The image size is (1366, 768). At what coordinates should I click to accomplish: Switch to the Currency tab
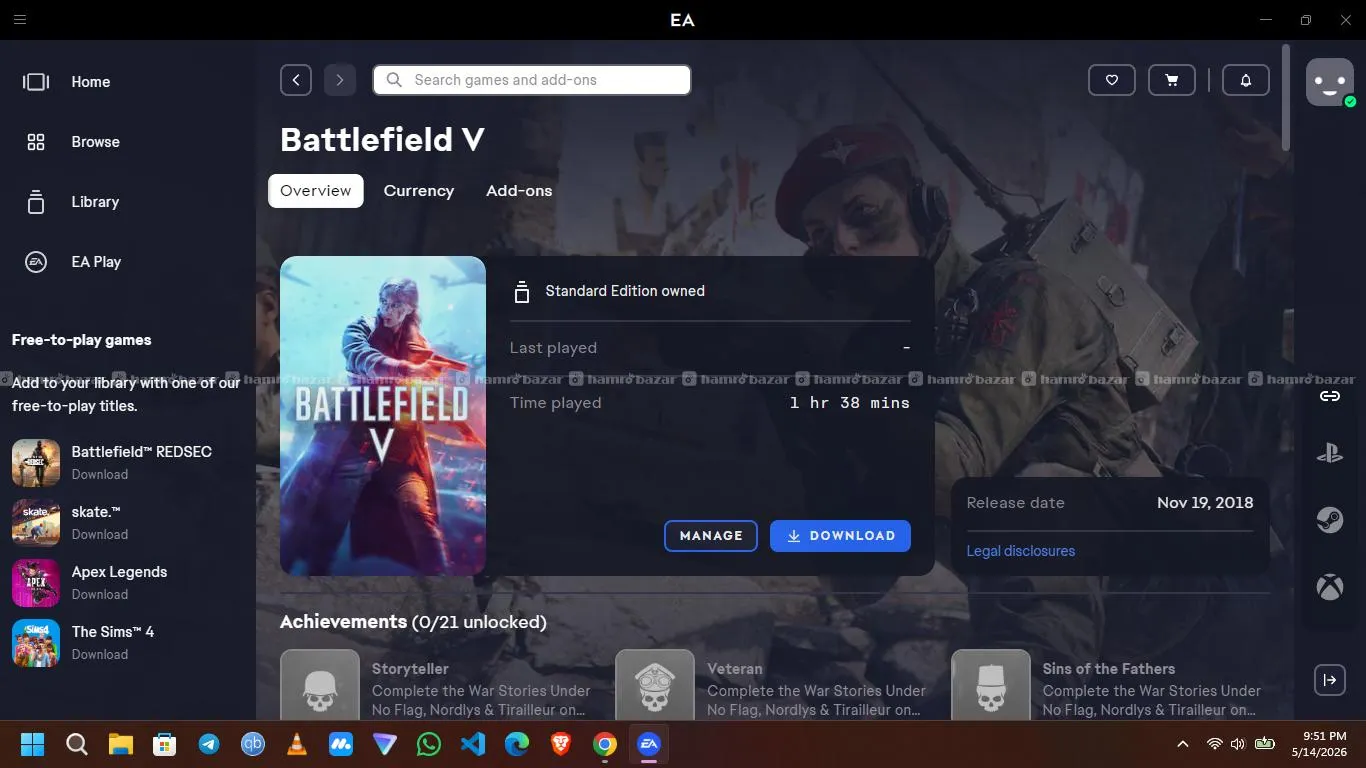(419, 191)
